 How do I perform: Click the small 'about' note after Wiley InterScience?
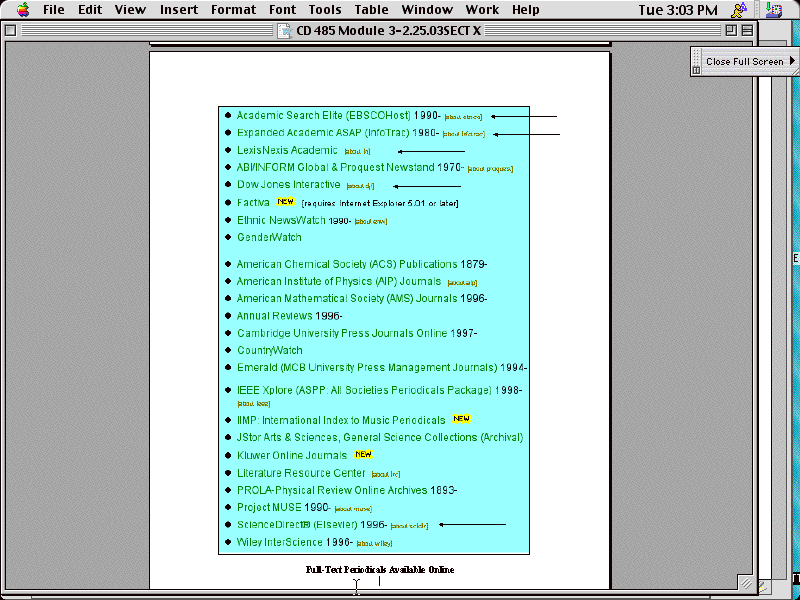point(374,543)
